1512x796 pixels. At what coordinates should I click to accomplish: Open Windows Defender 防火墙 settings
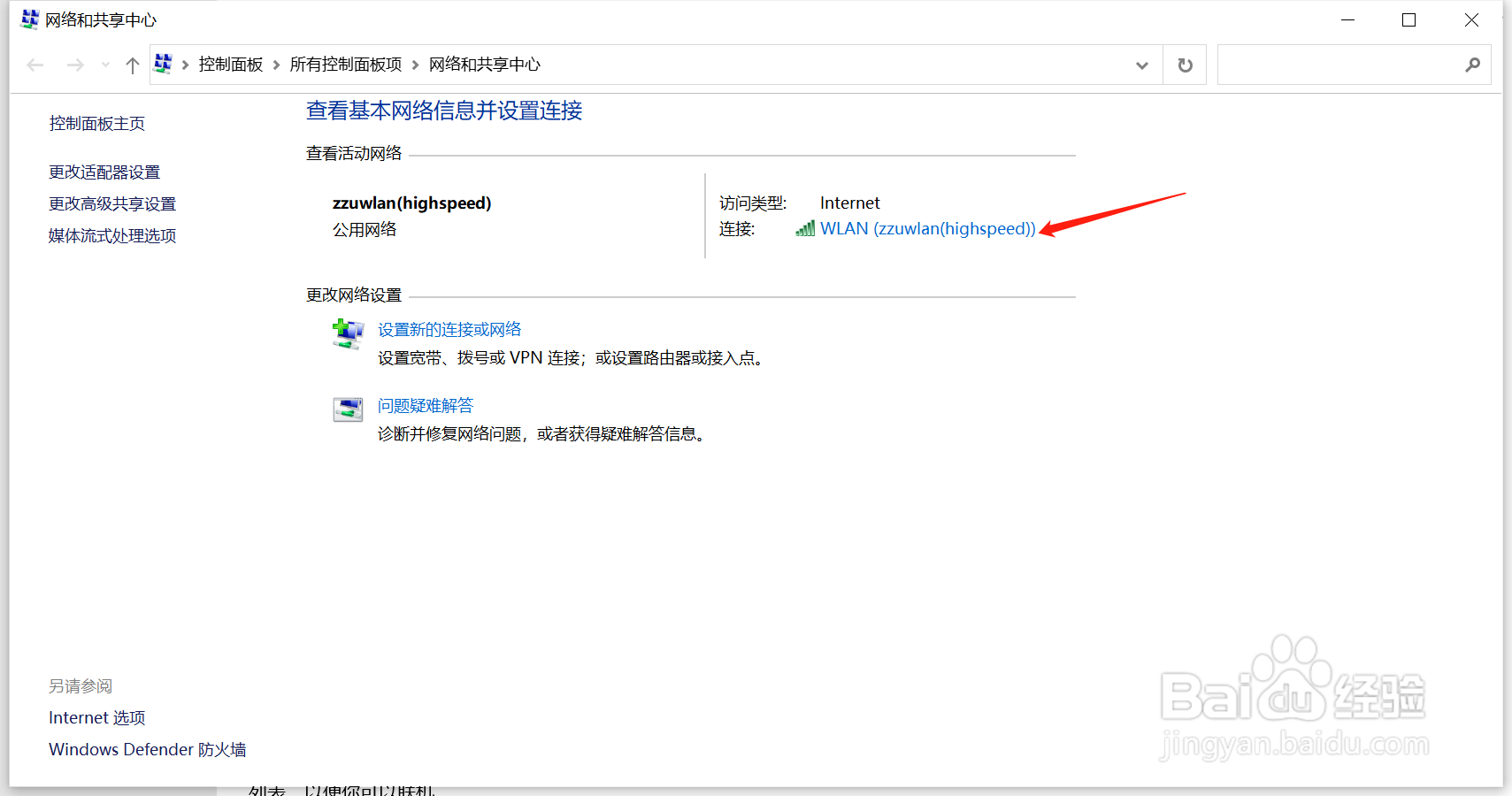[x=146, y=749]
